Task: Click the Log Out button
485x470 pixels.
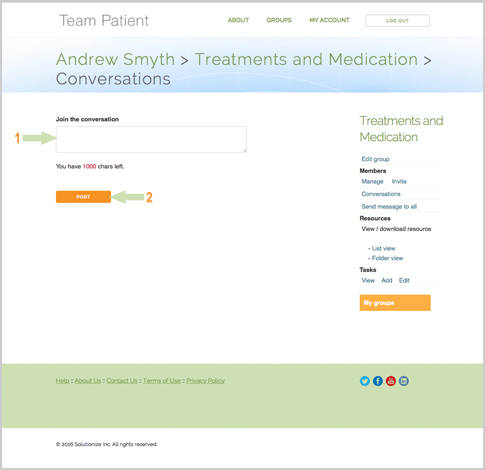Action: pos(397,21)
